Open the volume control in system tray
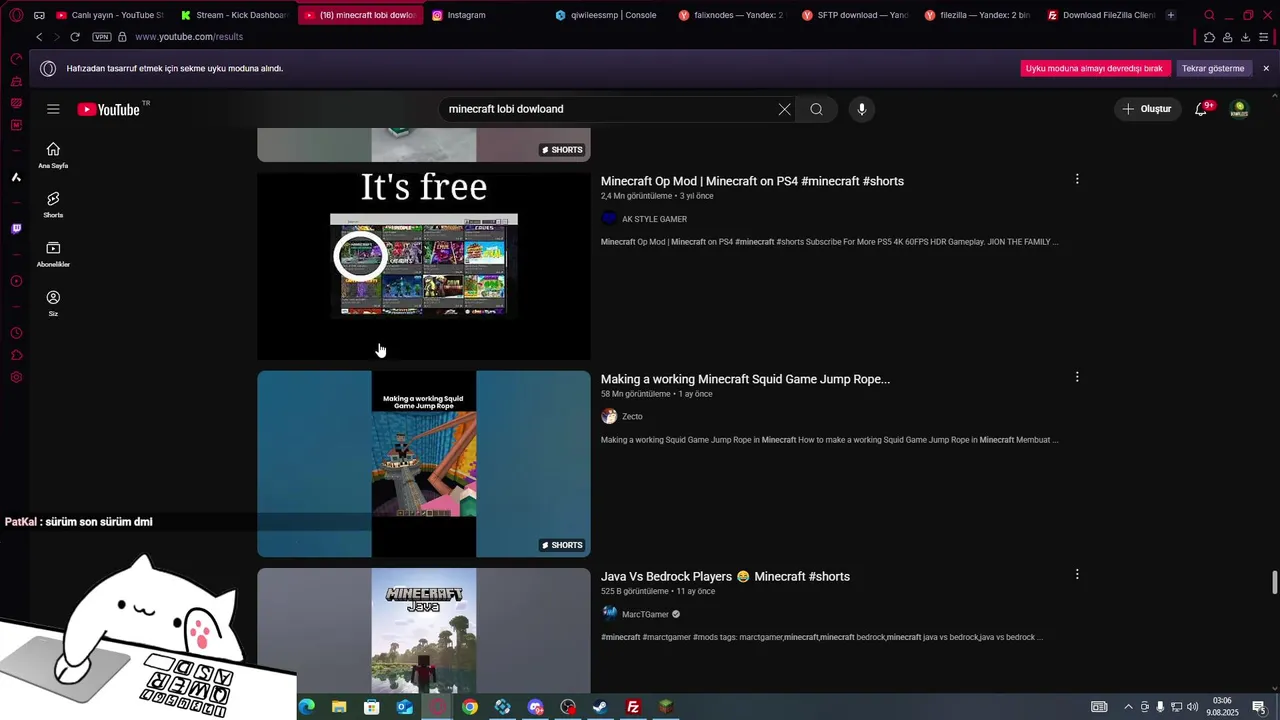This screenshot has height=720, width=1280. (x=1192, y=707)
